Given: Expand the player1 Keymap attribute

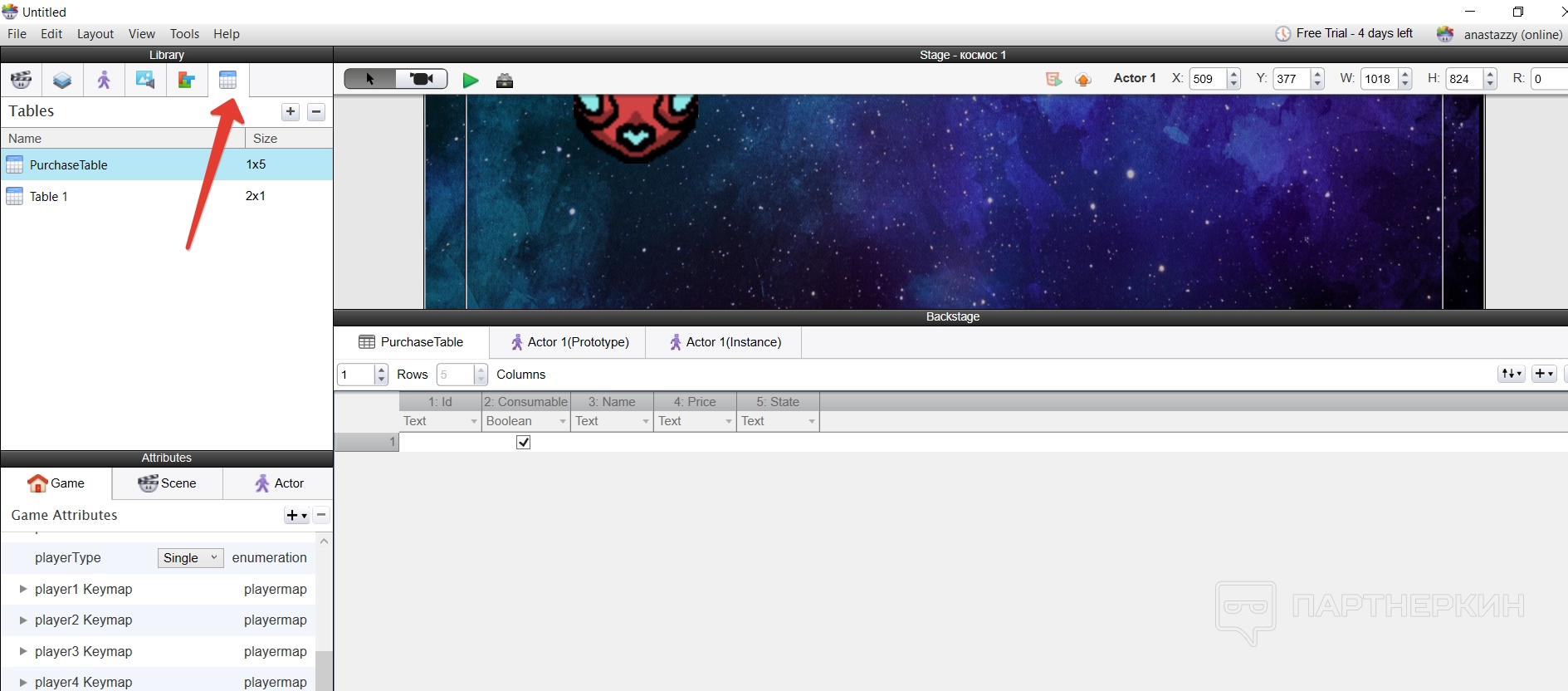Looking at the screenshot, I should pyautogui.click(x=23, y=589).
